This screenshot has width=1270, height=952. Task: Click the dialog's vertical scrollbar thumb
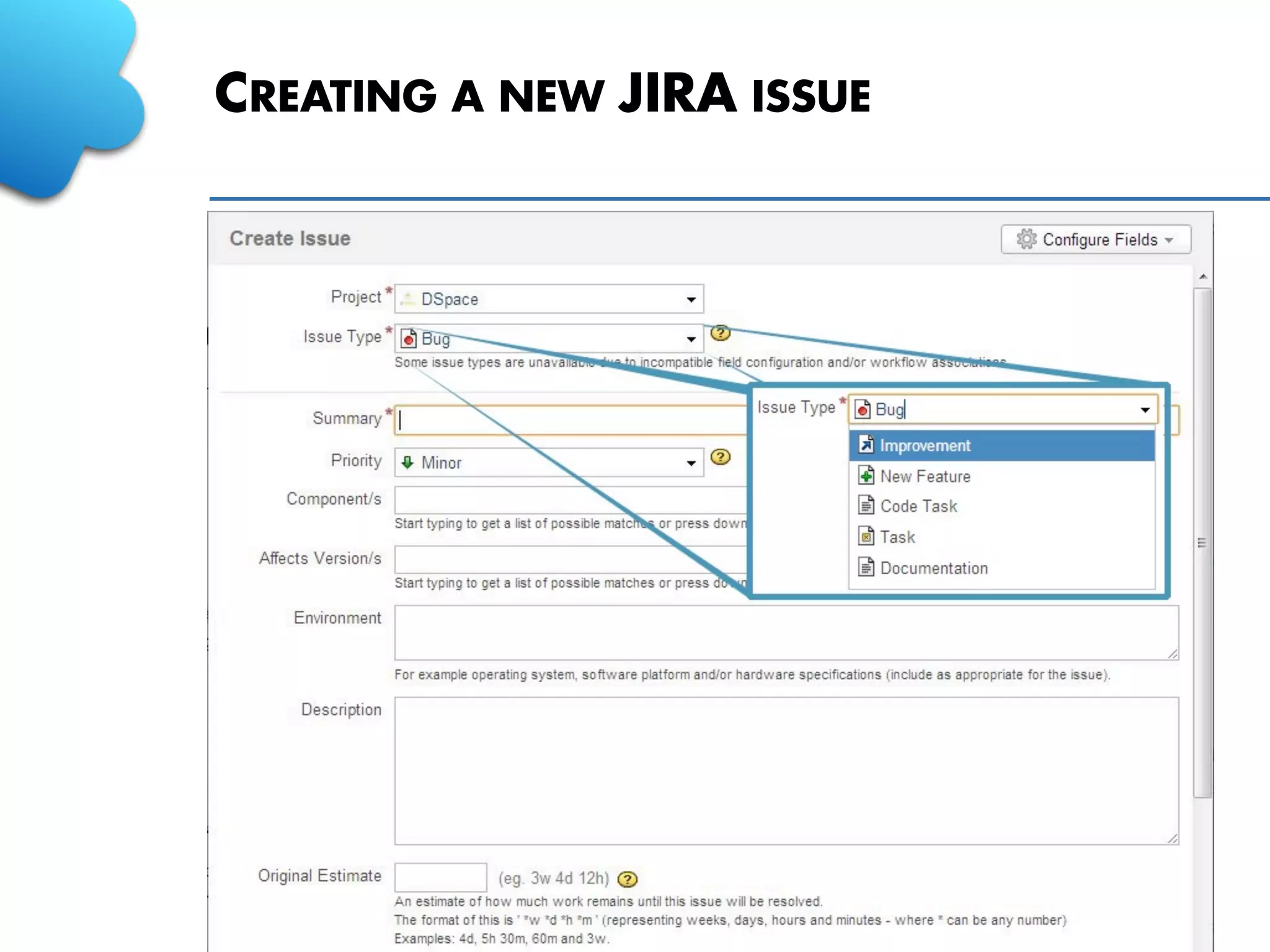[1203, 543]
